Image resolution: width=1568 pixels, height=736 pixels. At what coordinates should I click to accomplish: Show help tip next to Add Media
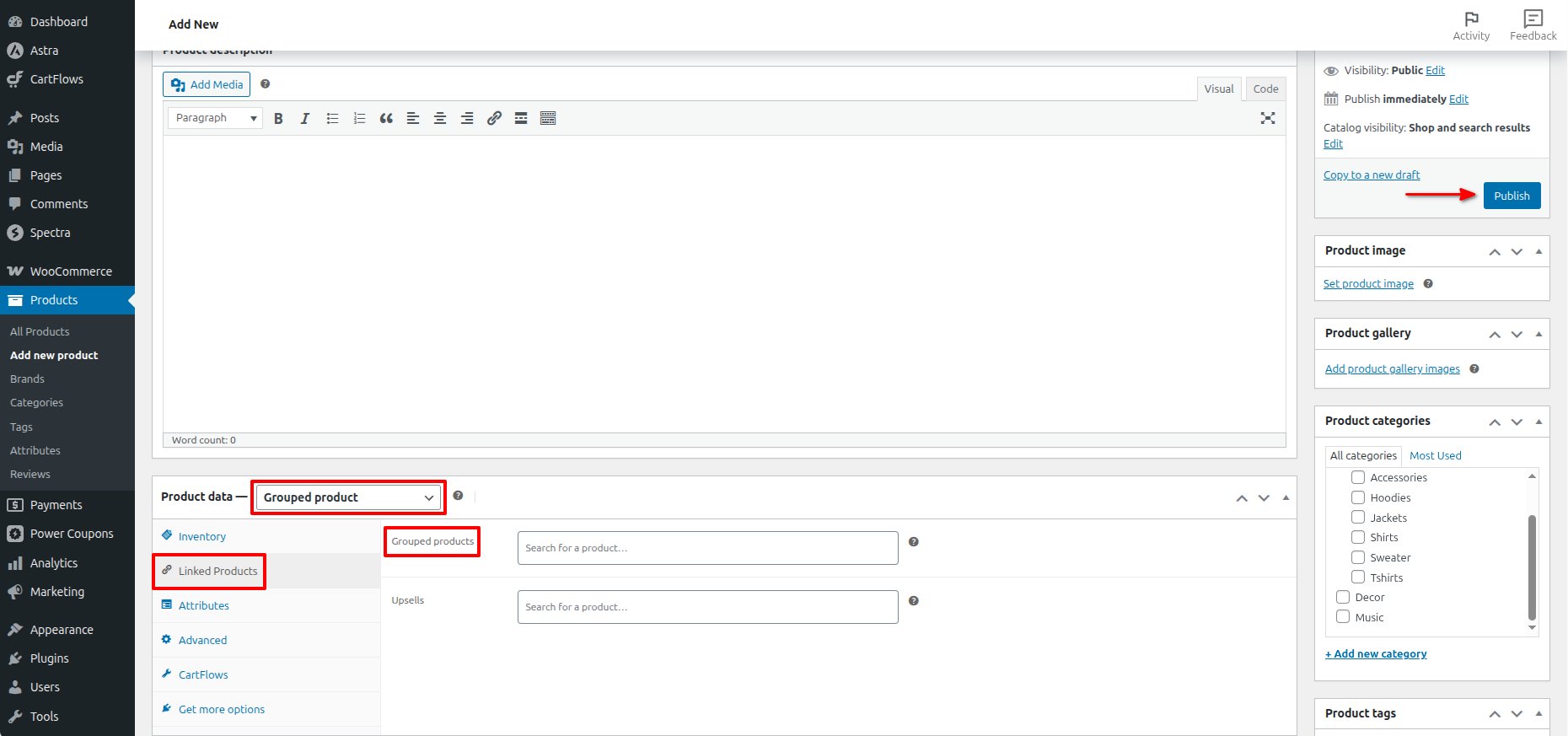(265, 84)
